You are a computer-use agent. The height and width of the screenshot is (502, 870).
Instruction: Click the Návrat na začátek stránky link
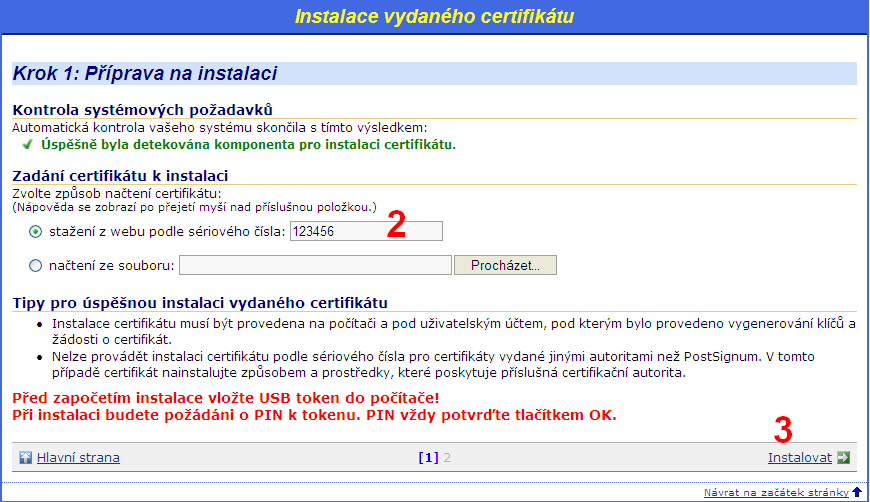(x=776, y=493)
